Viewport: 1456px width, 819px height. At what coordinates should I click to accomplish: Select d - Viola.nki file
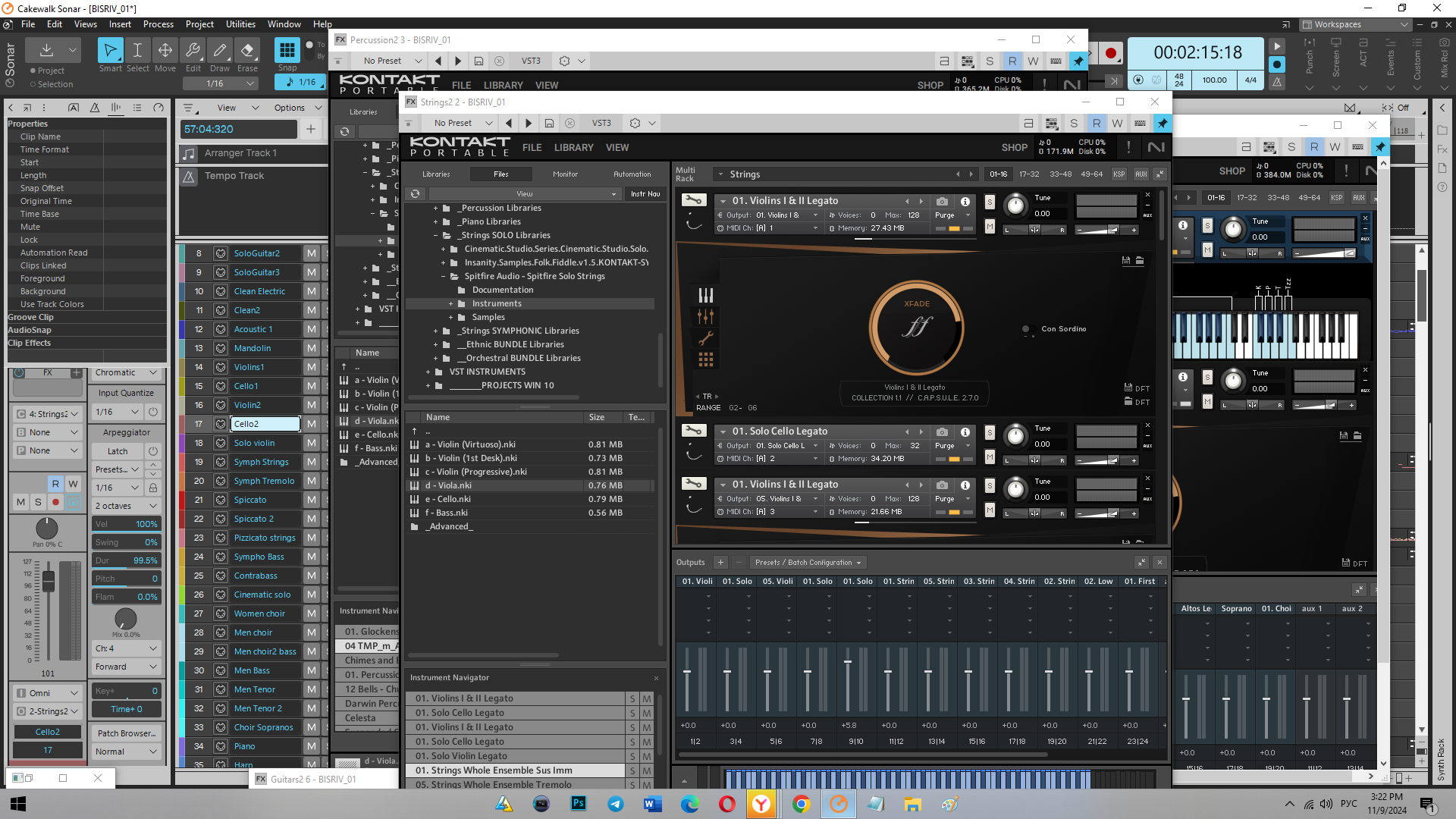tap(529, 485)
